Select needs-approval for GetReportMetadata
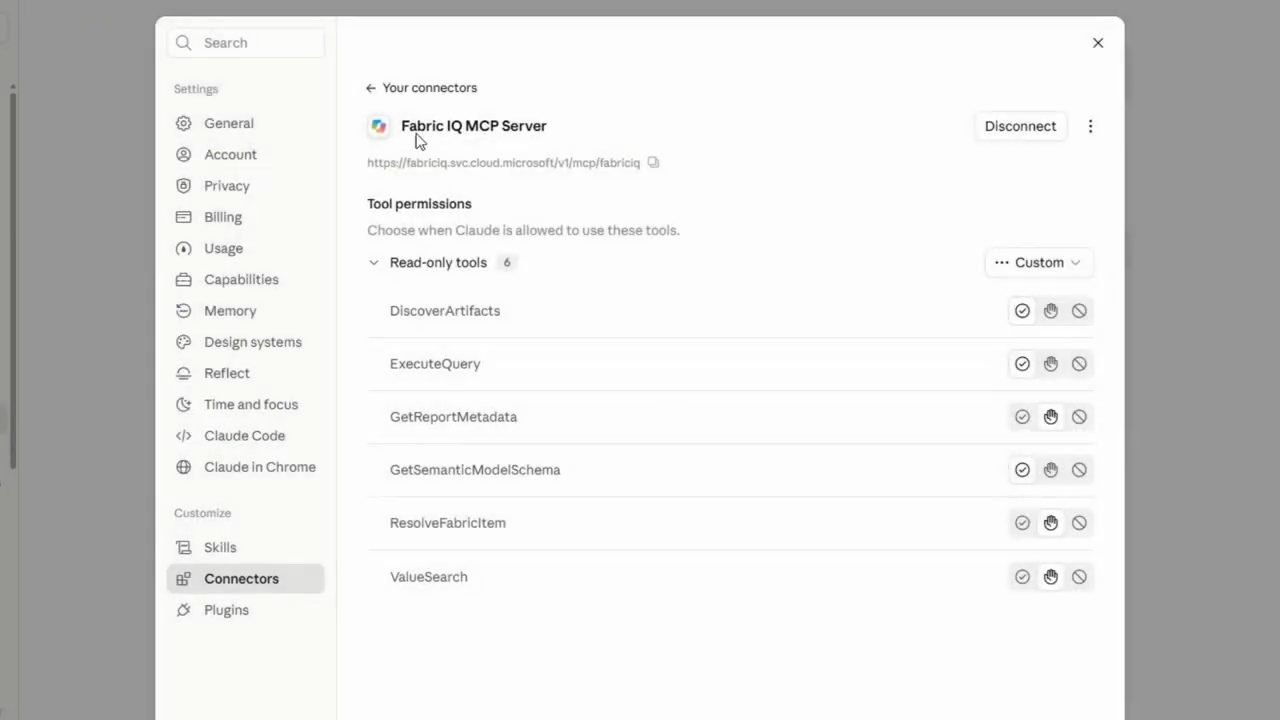The image size is (1280, 720). 1051,417
